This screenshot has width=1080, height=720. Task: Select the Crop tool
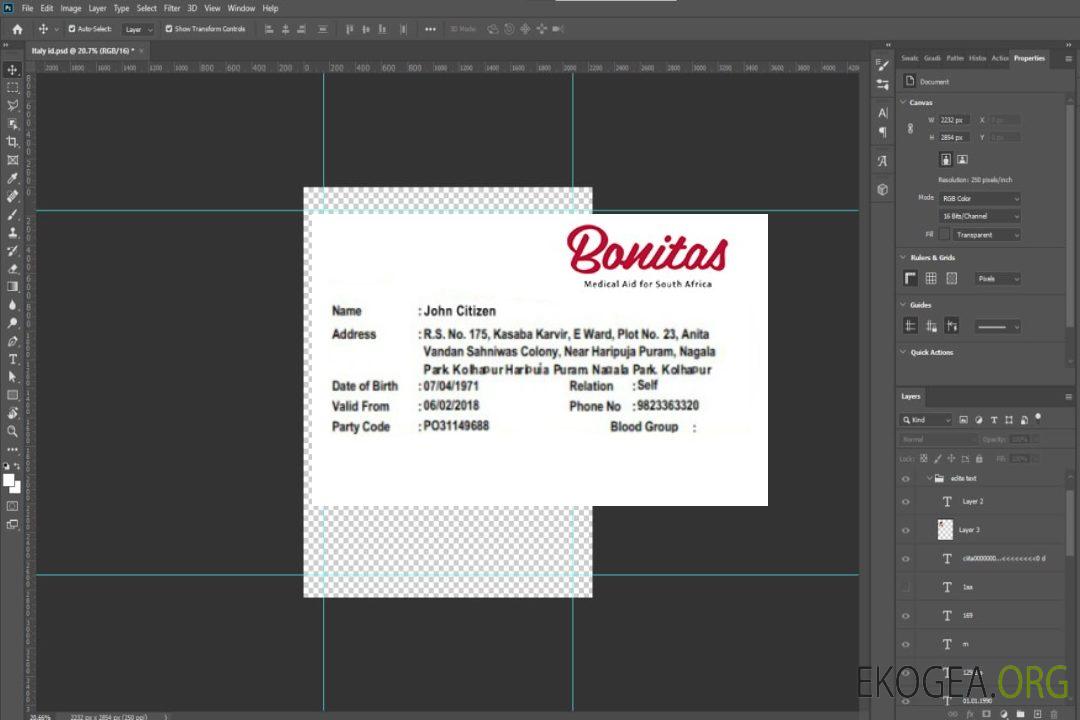(12, 142)
